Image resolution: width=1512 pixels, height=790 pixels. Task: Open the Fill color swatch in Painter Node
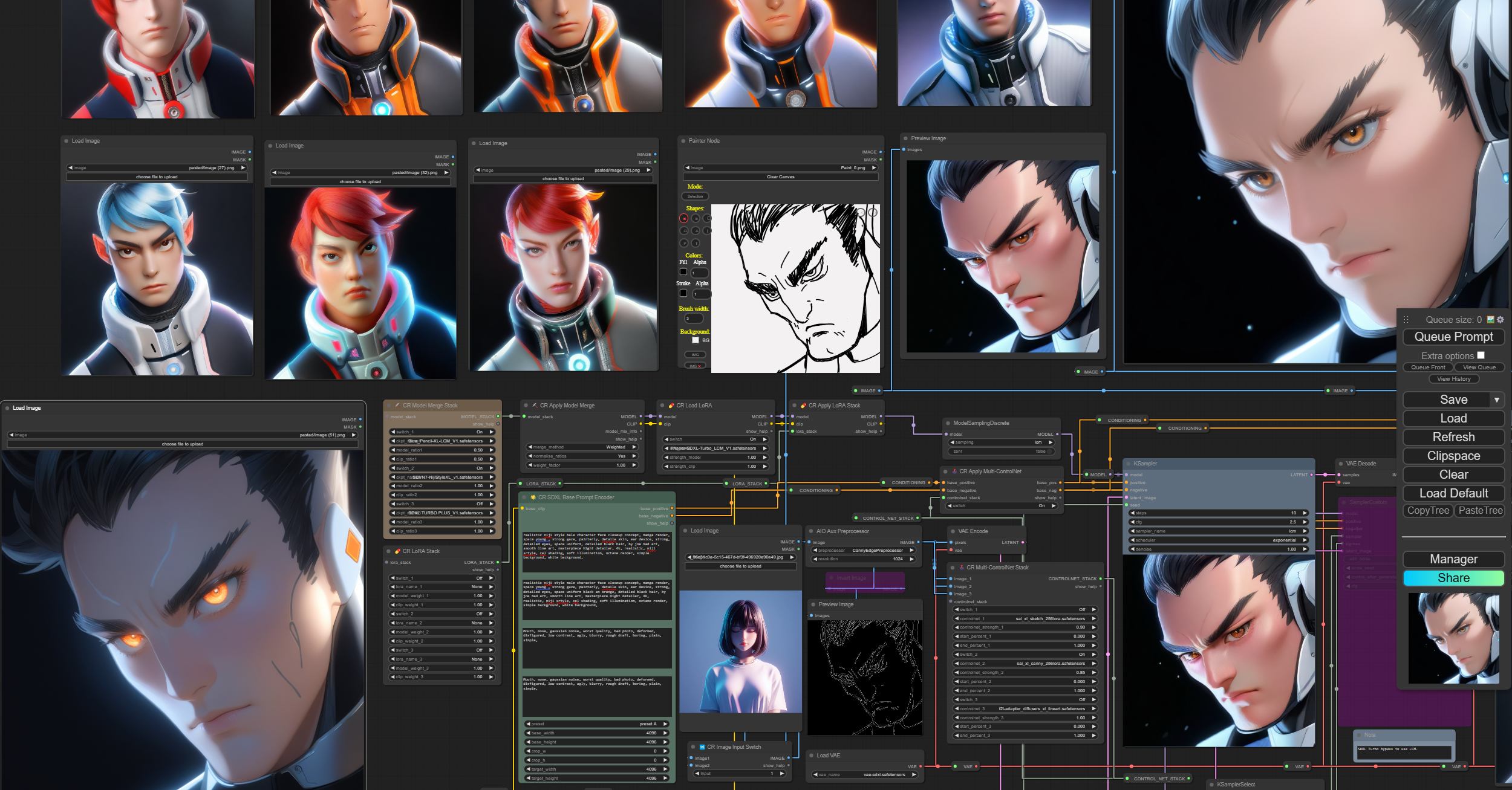683,272
